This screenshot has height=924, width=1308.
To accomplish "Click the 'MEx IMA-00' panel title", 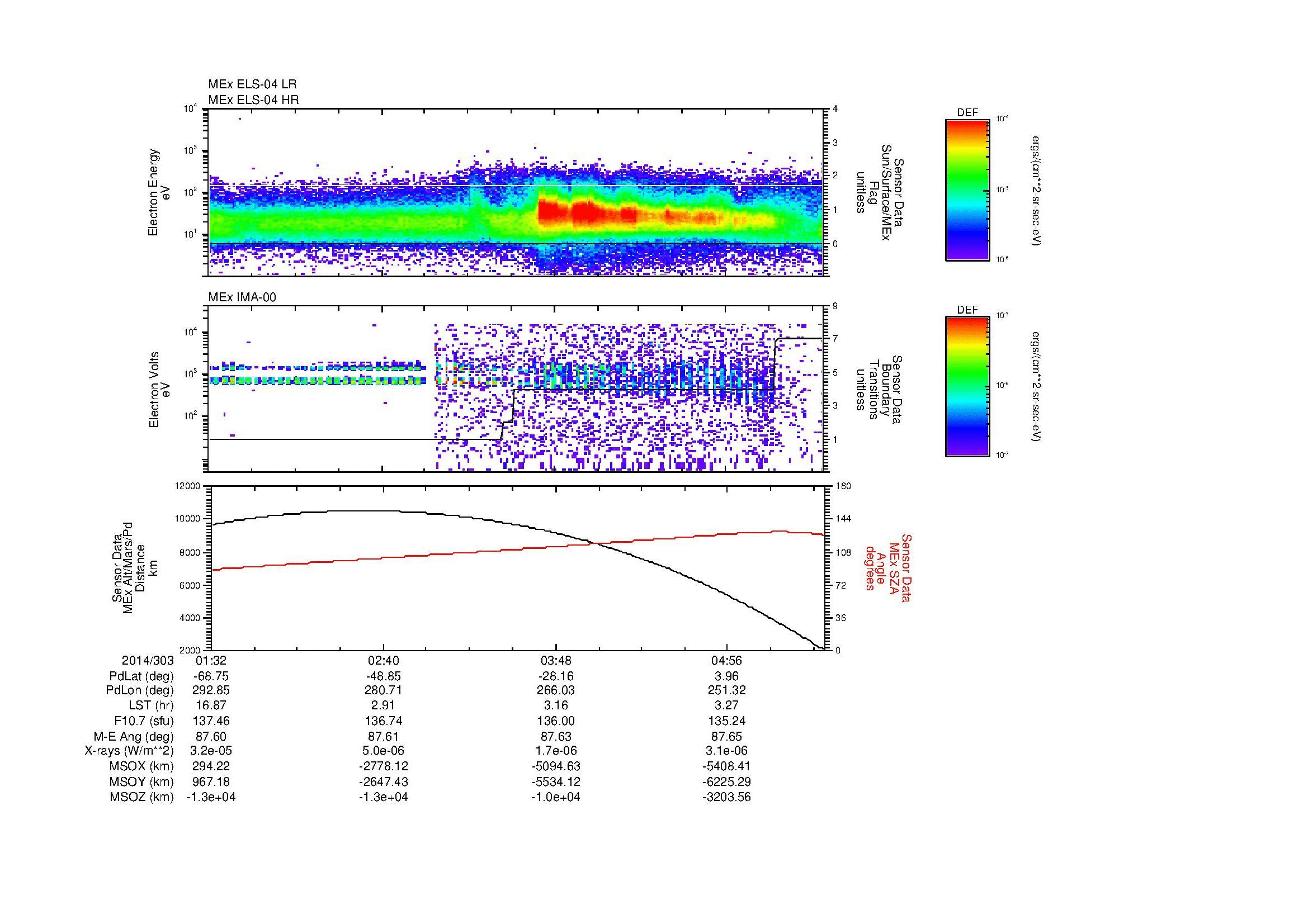I will pyautogui.click(x=242, y=297).
